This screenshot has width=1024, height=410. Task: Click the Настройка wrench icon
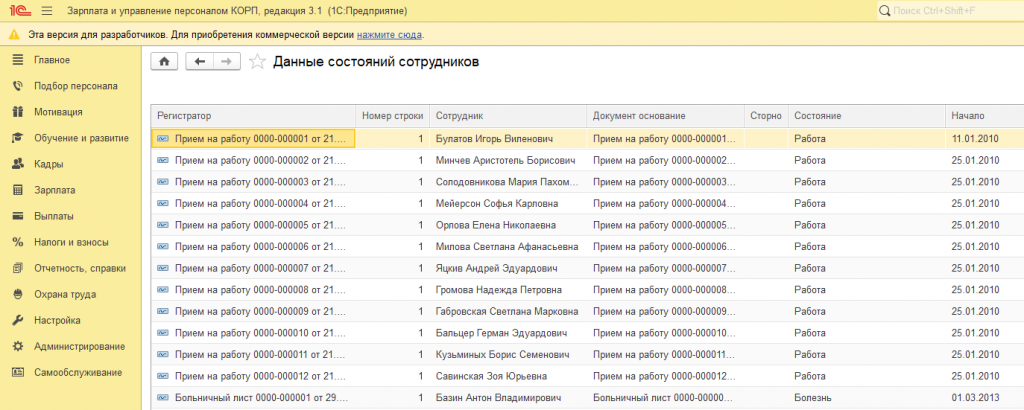[18, 321]
